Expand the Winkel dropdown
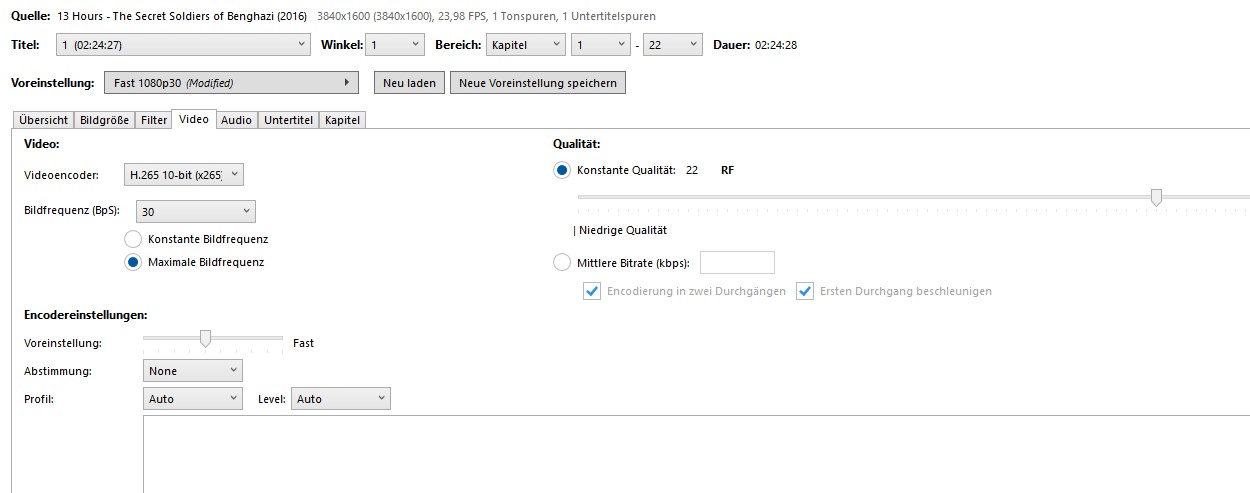 395,45
